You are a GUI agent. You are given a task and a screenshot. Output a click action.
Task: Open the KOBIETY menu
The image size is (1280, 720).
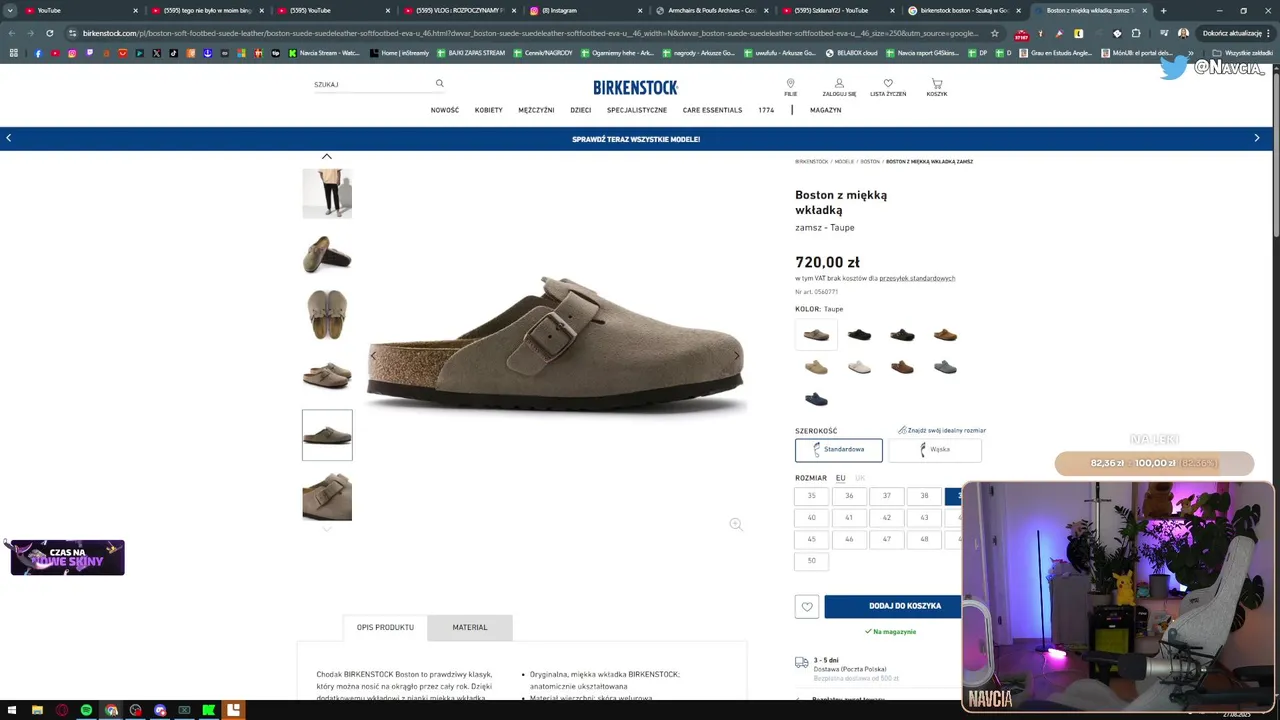489,110
